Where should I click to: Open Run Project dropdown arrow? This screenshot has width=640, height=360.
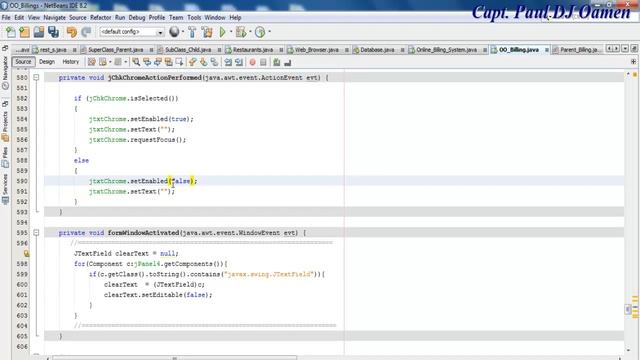[x=231, y=32]
